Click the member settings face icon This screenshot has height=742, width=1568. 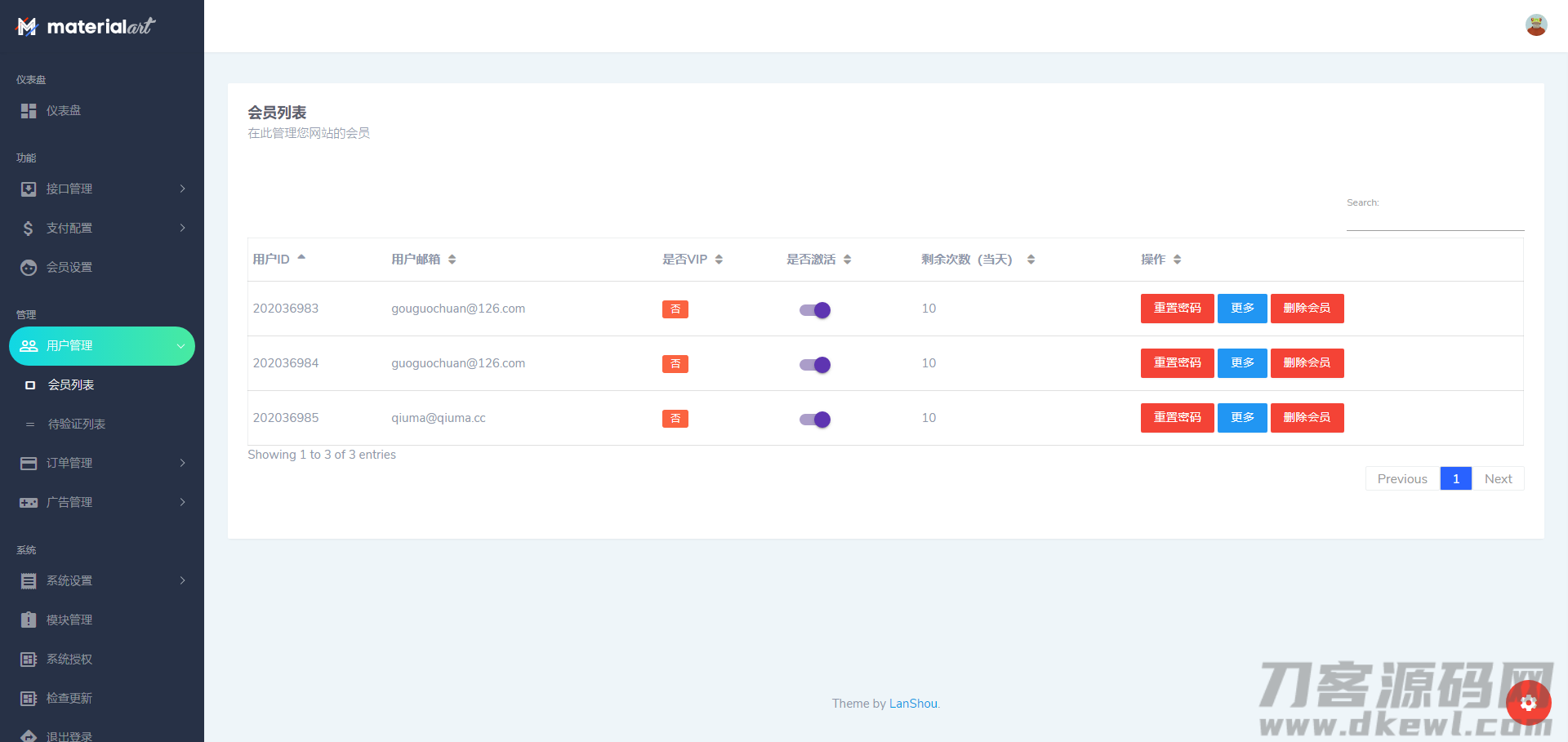tap(29, 268)
